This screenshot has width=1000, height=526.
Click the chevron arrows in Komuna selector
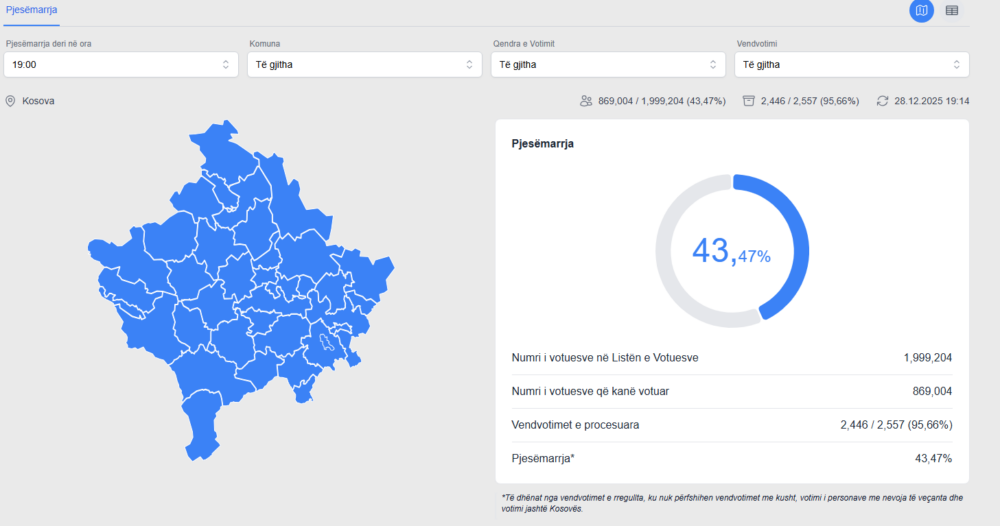(x=469, y=65)
